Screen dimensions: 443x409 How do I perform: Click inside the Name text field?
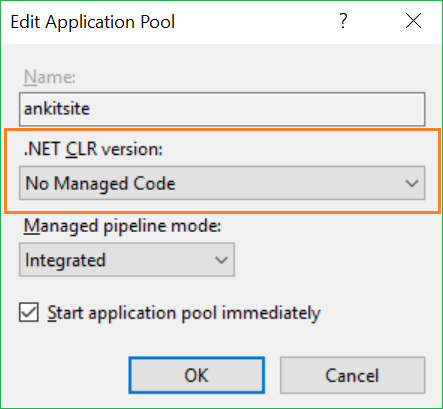[x=222, y=109]
